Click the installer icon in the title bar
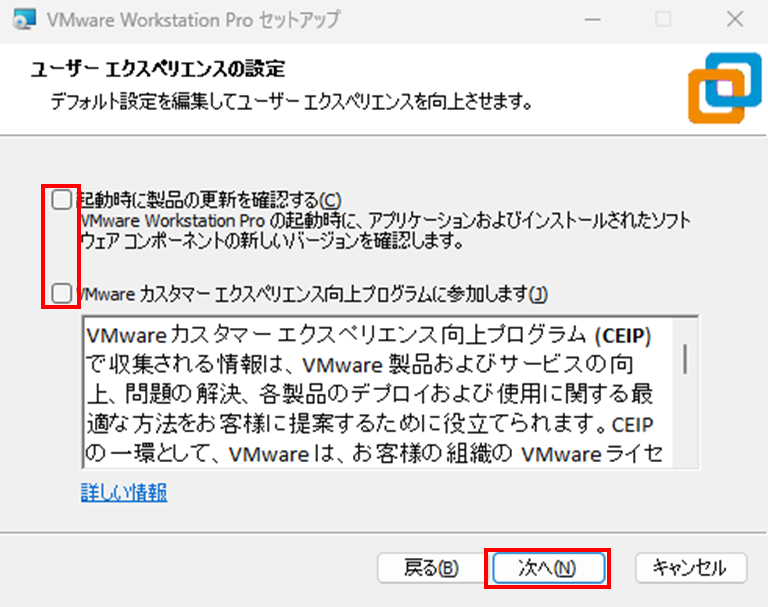The width and height of the screenshot is (768, 607). (25, 19)
